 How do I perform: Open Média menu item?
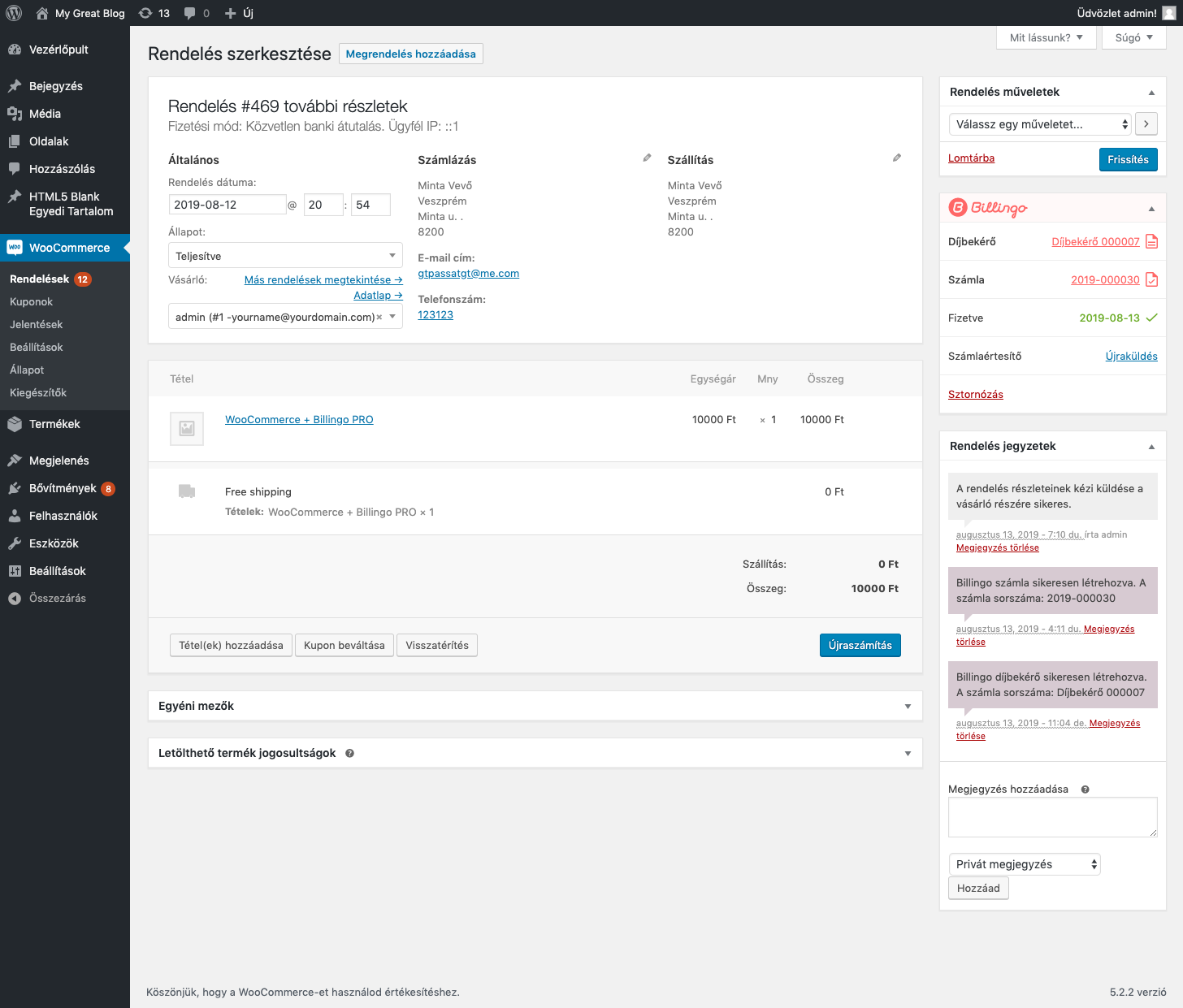[x=65, y=114]
